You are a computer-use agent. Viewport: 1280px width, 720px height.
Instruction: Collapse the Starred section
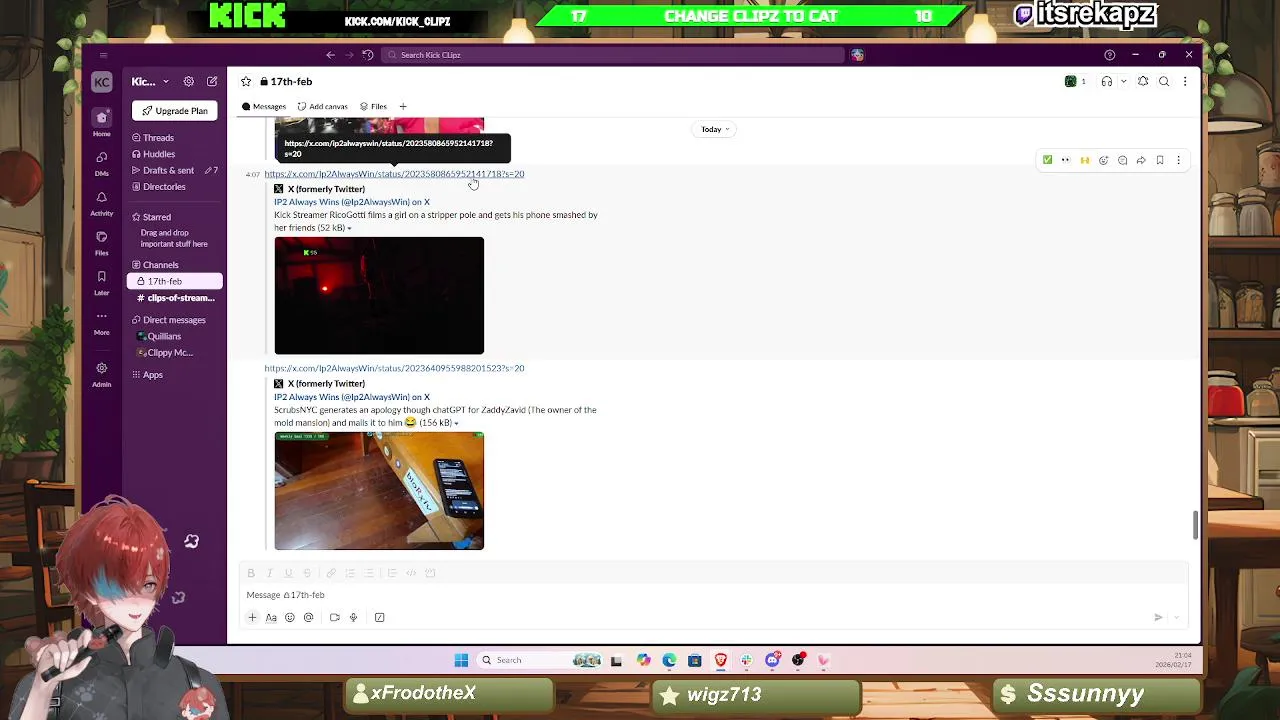point(152,217)
